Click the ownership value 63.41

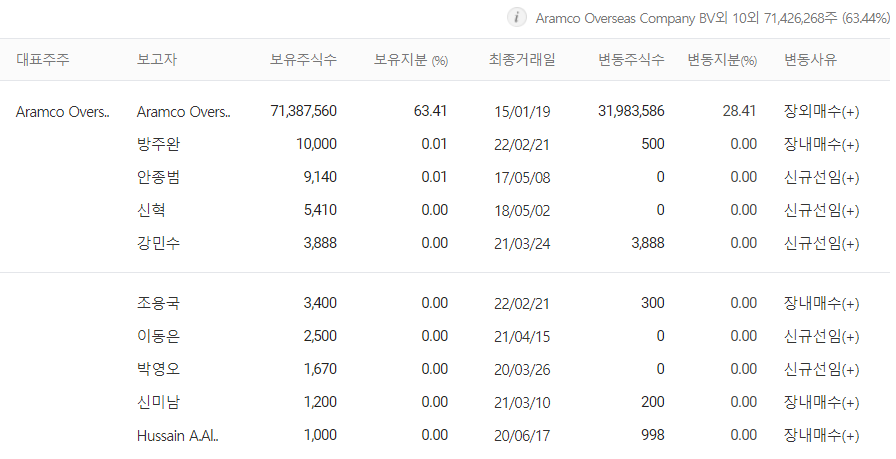pyautogui.click(x=430, y=111)
